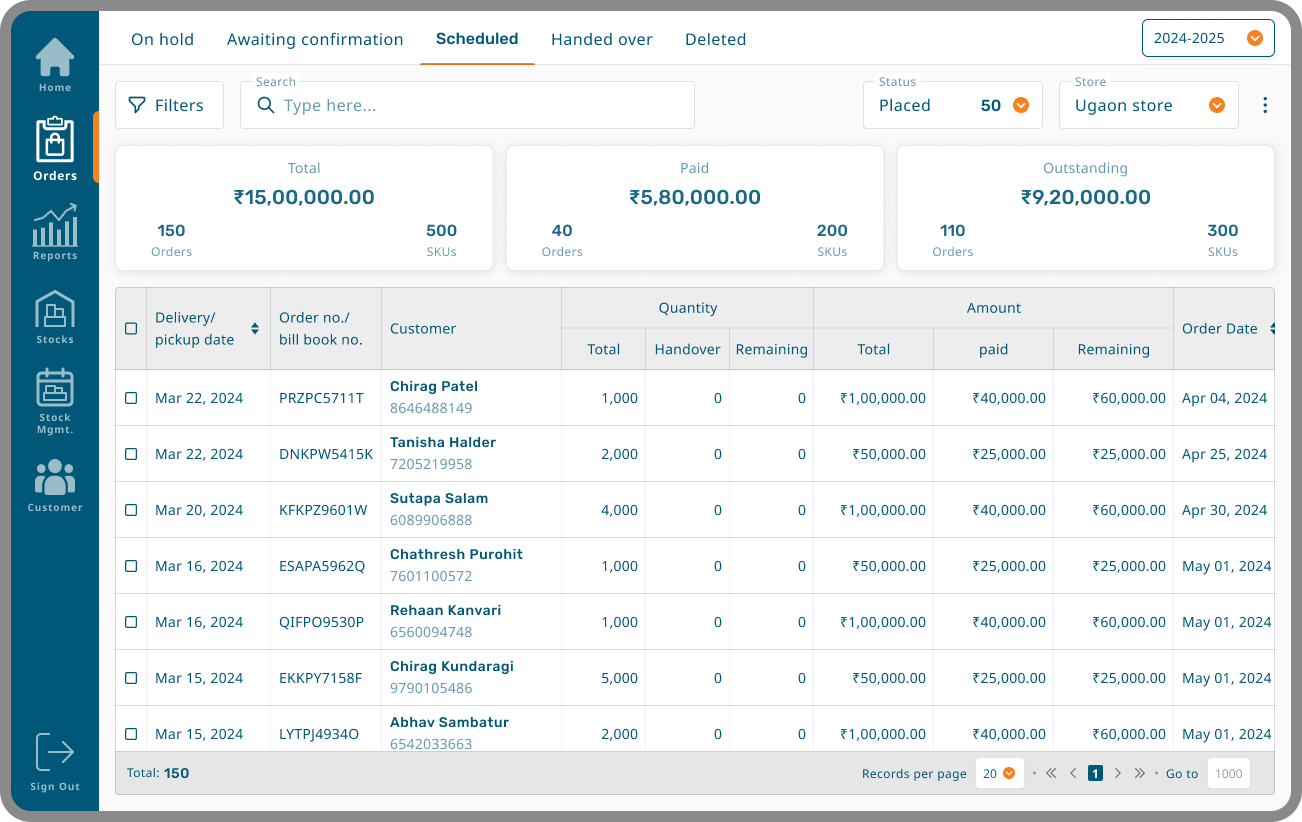The width and height of the screenshot is (1302, 822).
Task: Open the Status Placed dropdown
Action: click(952, 105)
